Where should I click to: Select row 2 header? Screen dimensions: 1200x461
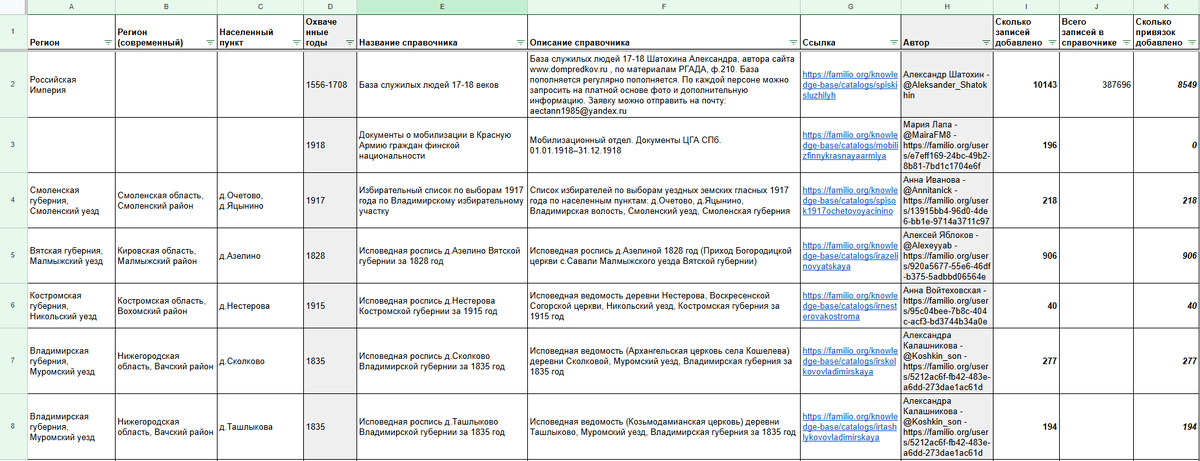point(12,84)
